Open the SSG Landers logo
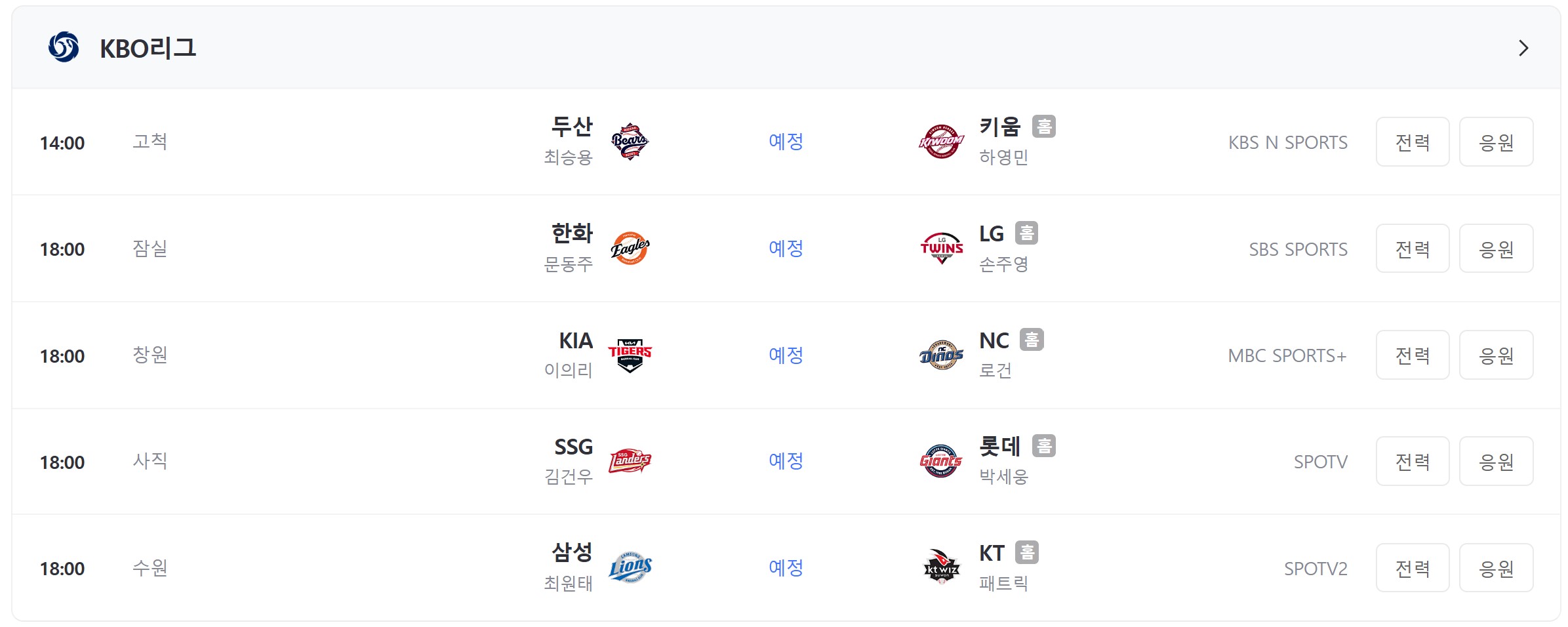Viewport: 1568px width, 627px height. (630, 462)
